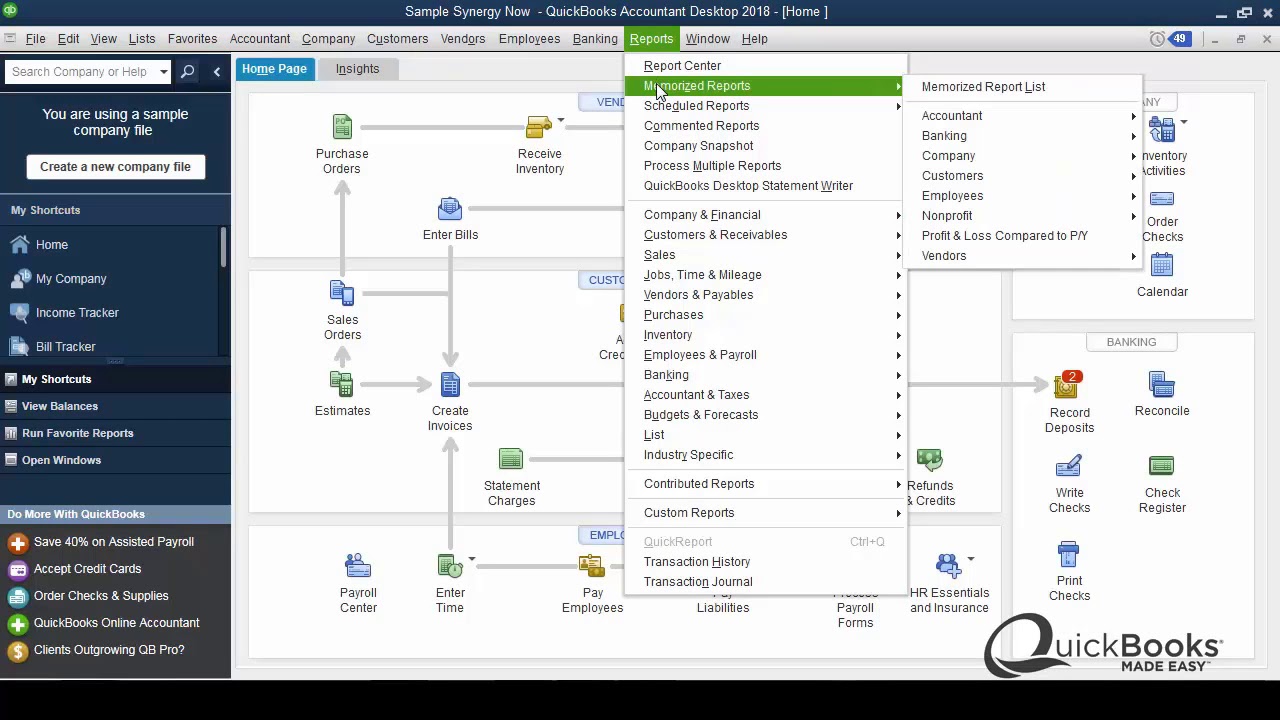This screenshot has height=720, width=1280.
Task: Open the Order Checks icon
Action: coord(1162,198)
